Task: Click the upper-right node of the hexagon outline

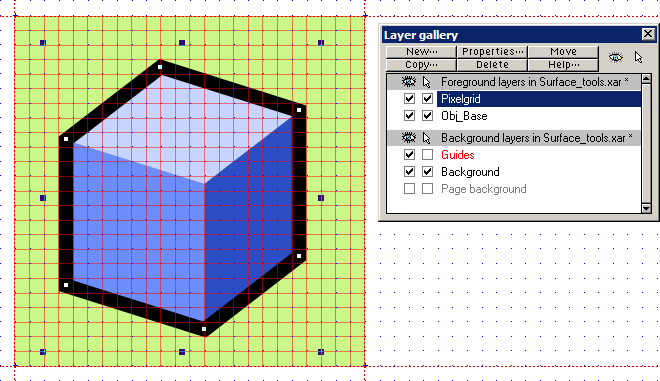Action: pyautogui.click(x=299, y=110)
